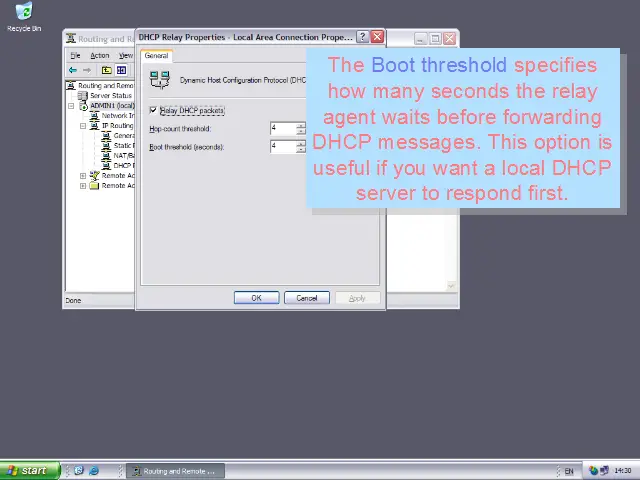Click the Boot threshold seconds field

[x=282, y=147]
